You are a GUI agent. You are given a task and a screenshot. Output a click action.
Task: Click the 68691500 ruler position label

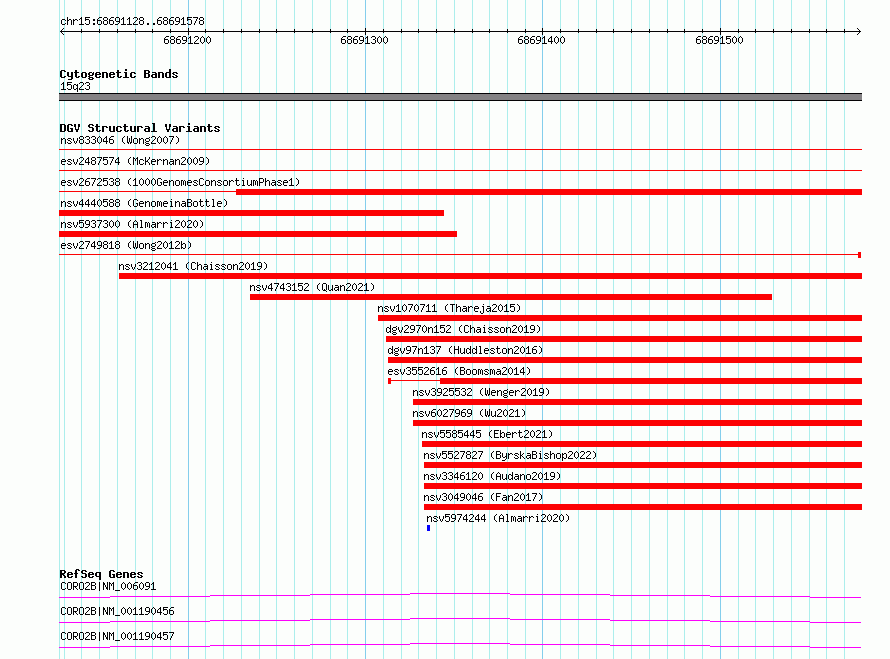click(719, 40)
